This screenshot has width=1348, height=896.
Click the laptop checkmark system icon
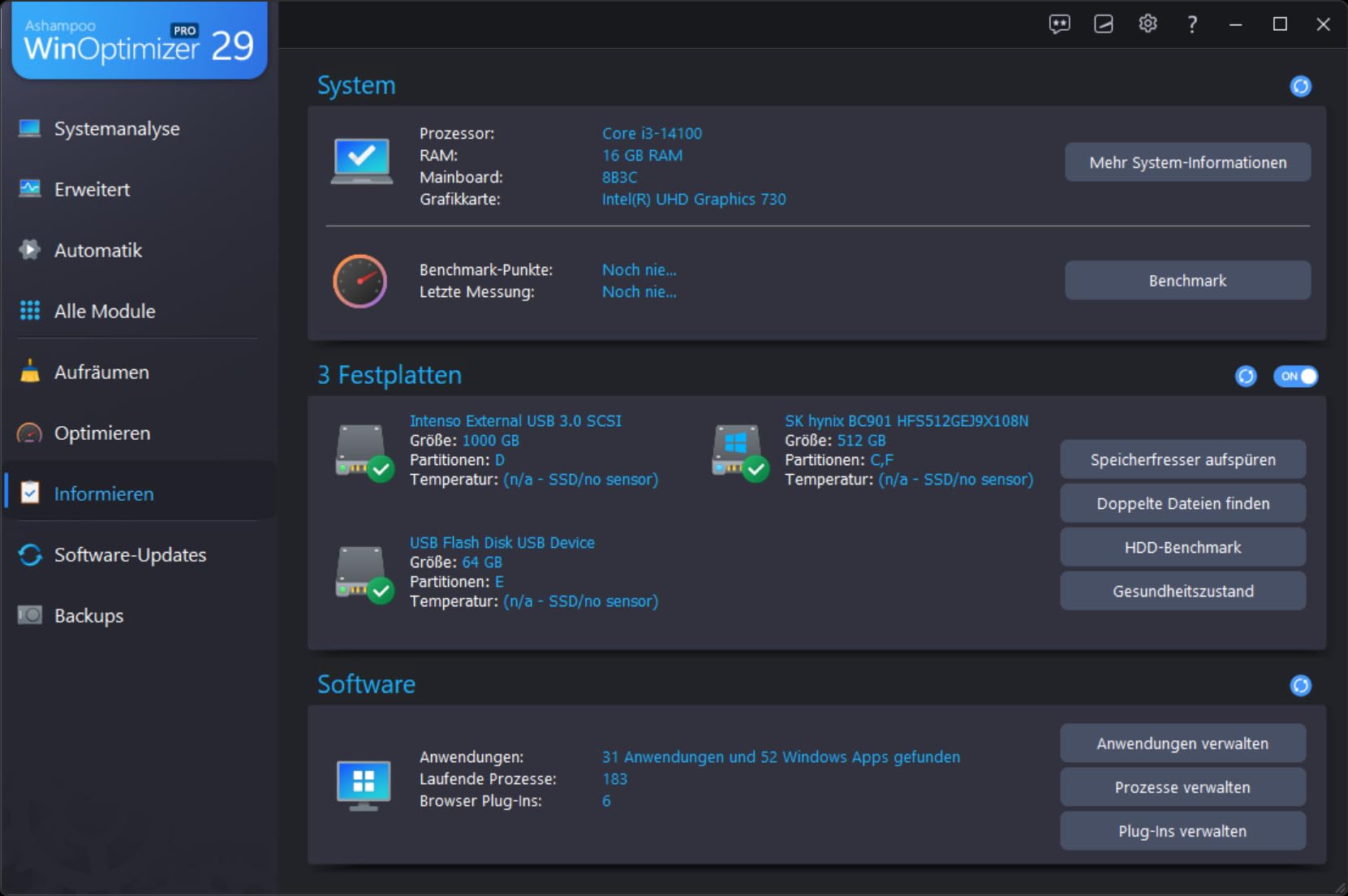pos(362,162)
